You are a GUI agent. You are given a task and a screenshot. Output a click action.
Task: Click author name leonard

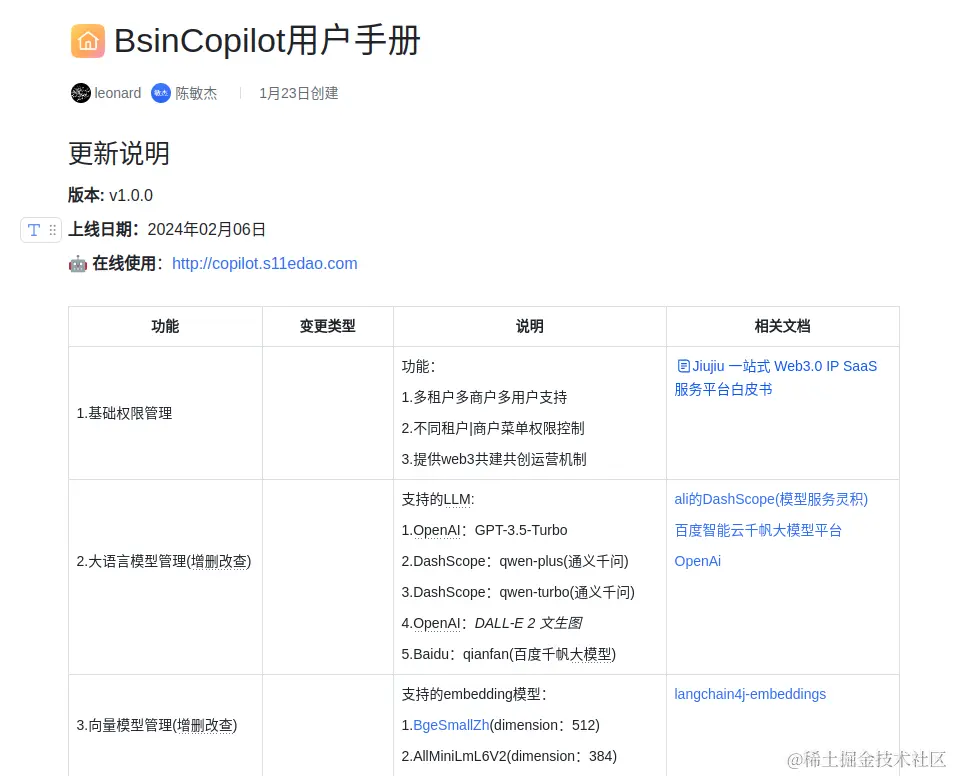118,93
